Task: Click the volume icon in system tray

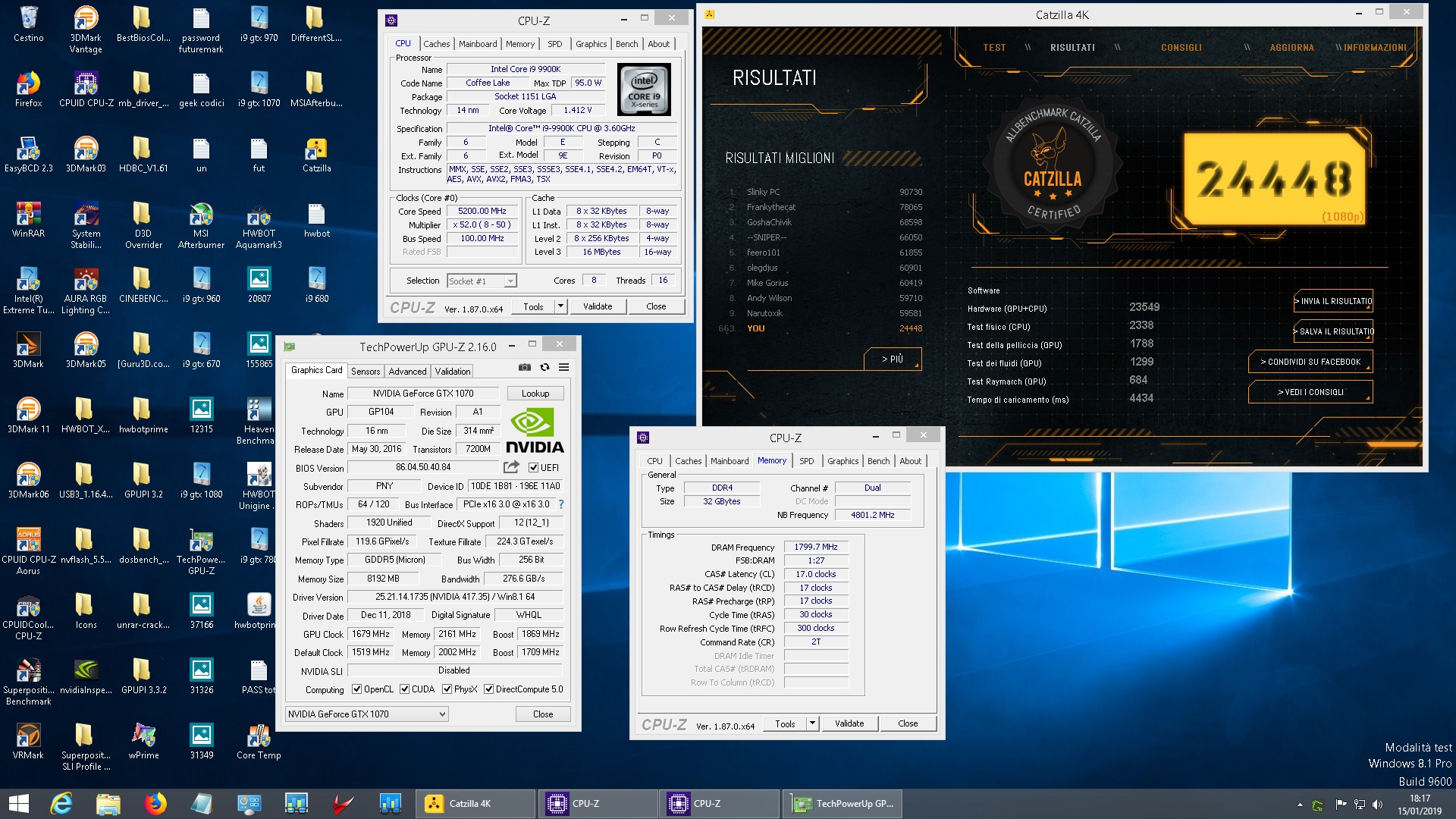Action: (x=1377, y=805)
